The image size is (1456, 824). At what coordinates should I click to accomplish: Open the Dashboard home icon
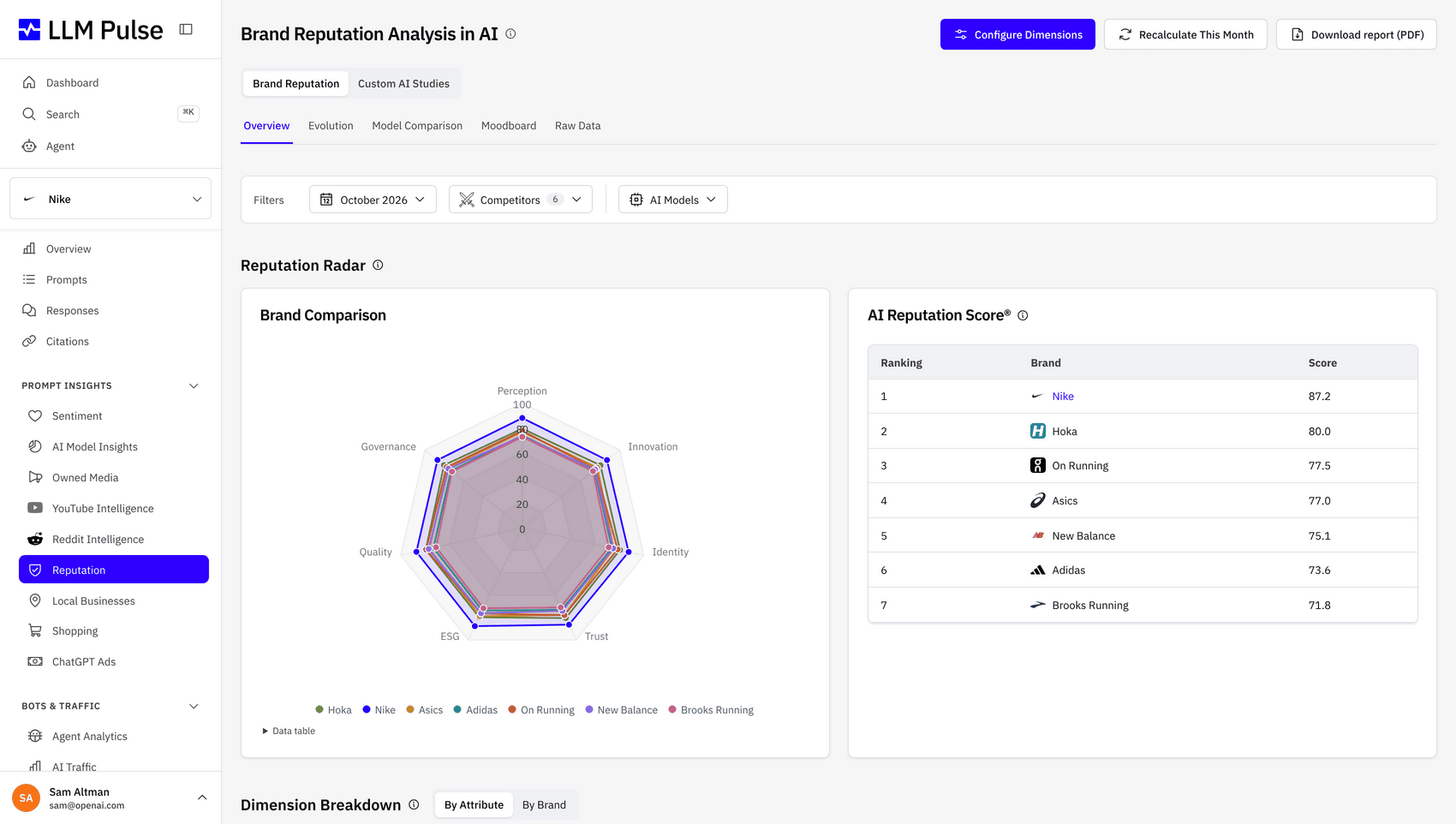pos(29,82)
